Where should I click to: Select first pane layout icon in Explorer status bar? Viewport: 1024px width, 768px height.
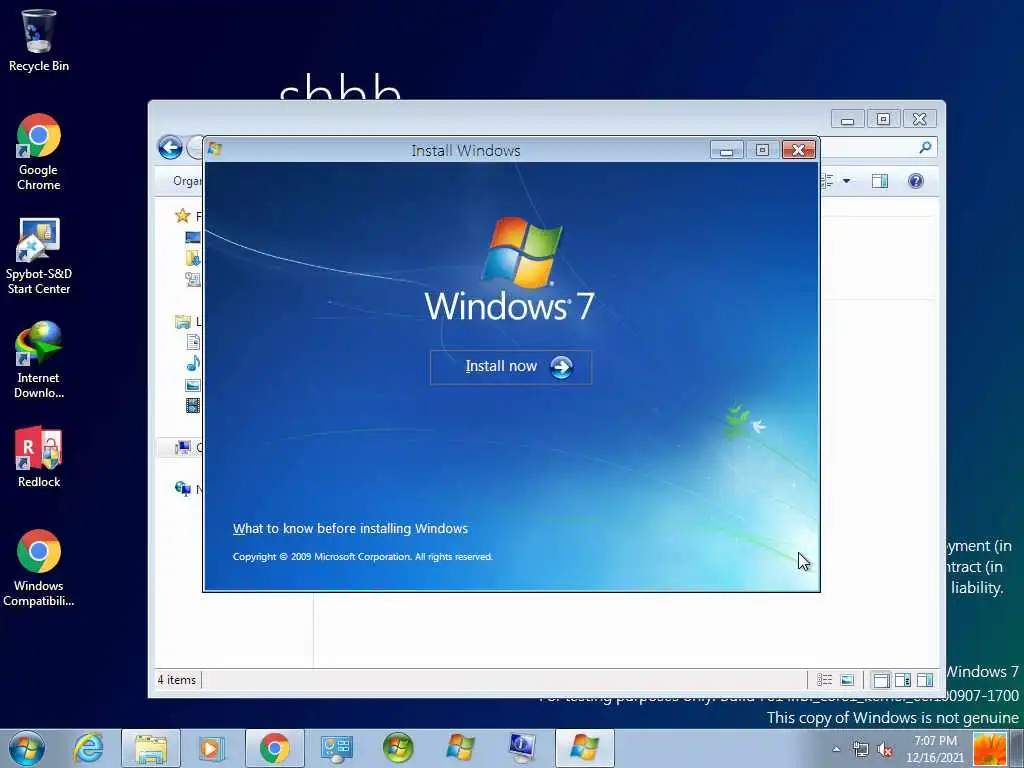881,680
